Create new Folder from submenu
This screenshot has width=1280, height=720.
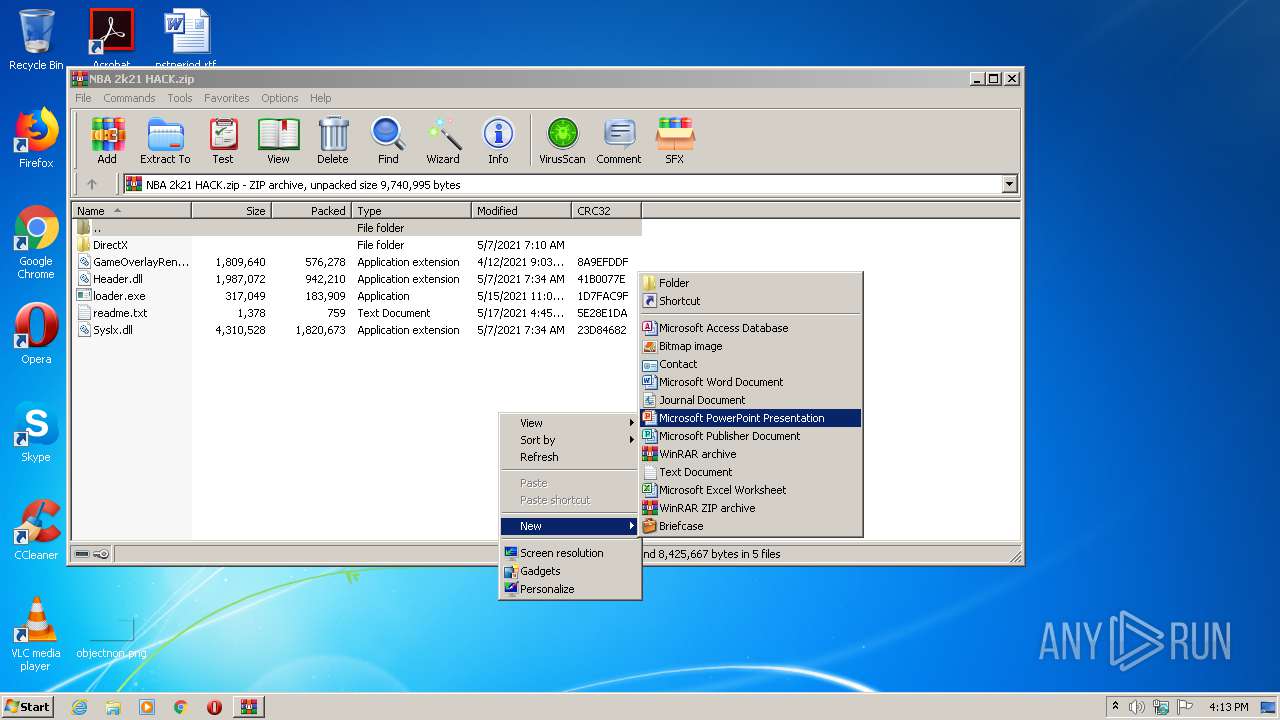pos(751,283)
